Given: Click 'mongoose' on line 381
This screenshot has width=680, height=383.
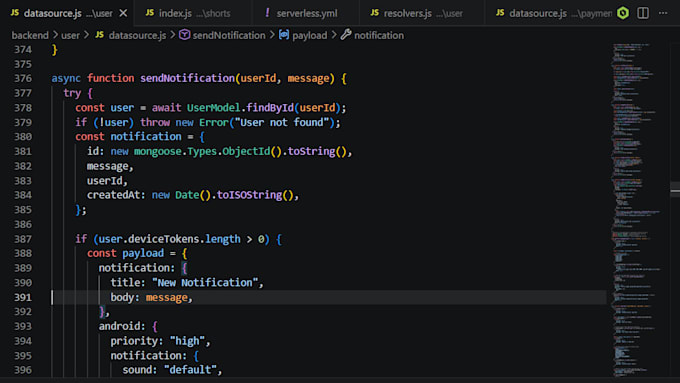Looking at the screenshot, I should pyautogui.click(x=158, y=151).
